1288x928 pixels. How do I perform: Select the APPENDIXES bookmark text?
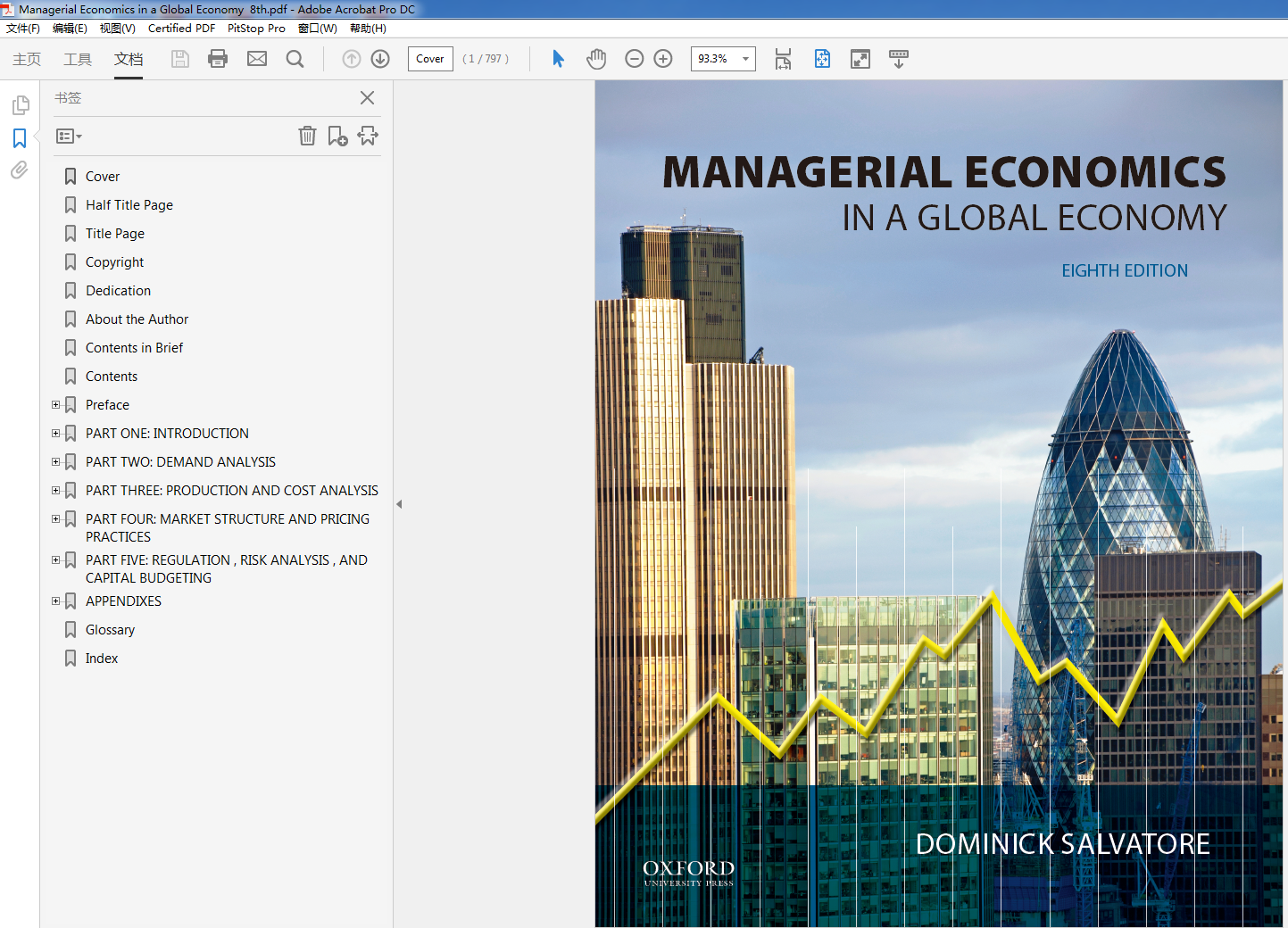(x=123, y=601)
